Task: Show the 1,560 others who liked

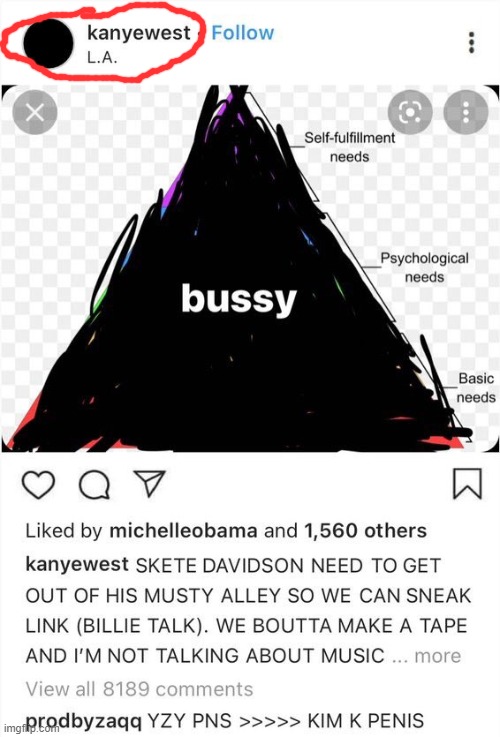Action: (x=366, y=531)
